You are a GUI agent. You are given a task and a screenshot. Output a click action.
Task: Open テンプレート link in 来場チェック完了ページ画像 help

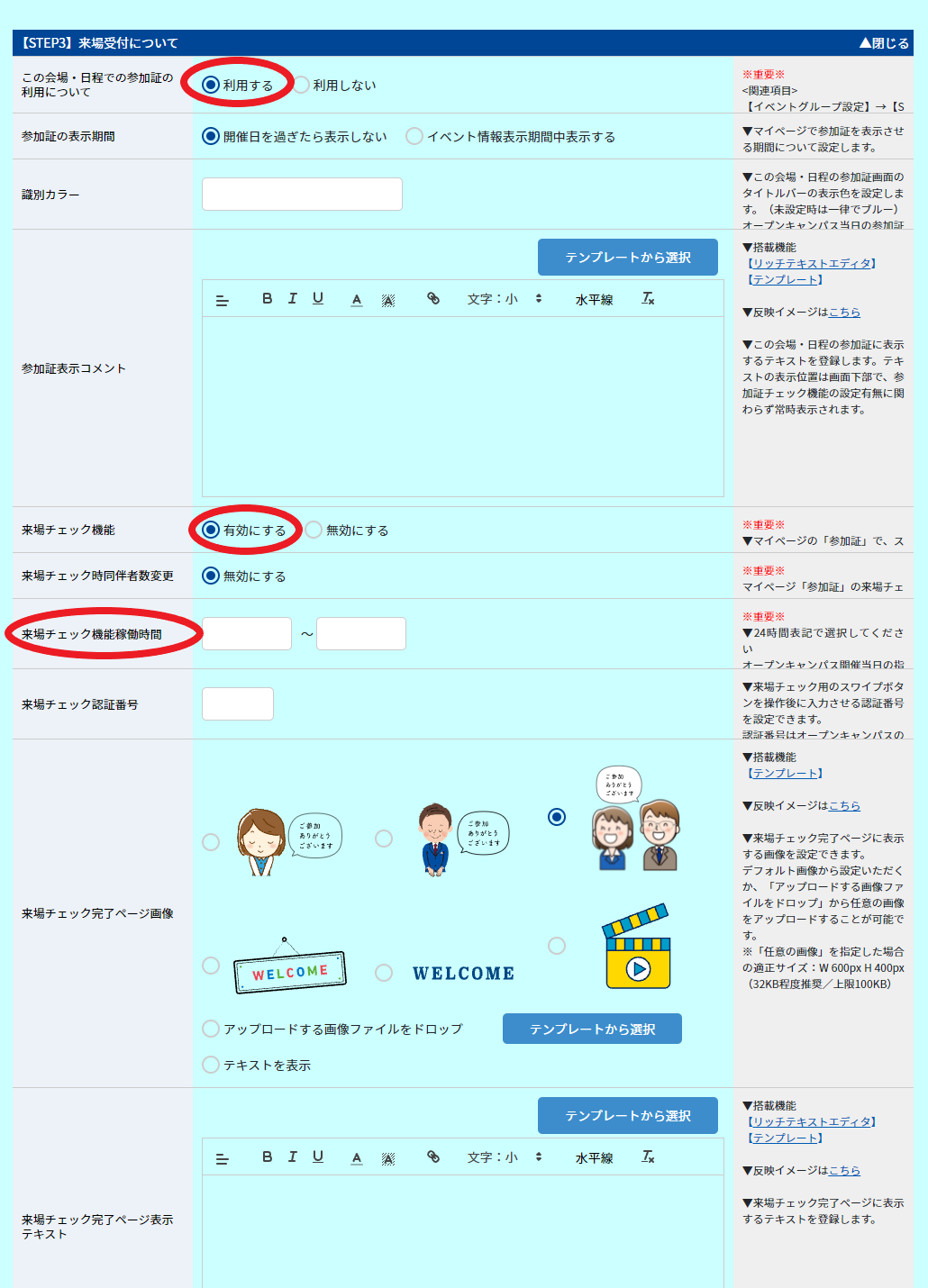786,774
